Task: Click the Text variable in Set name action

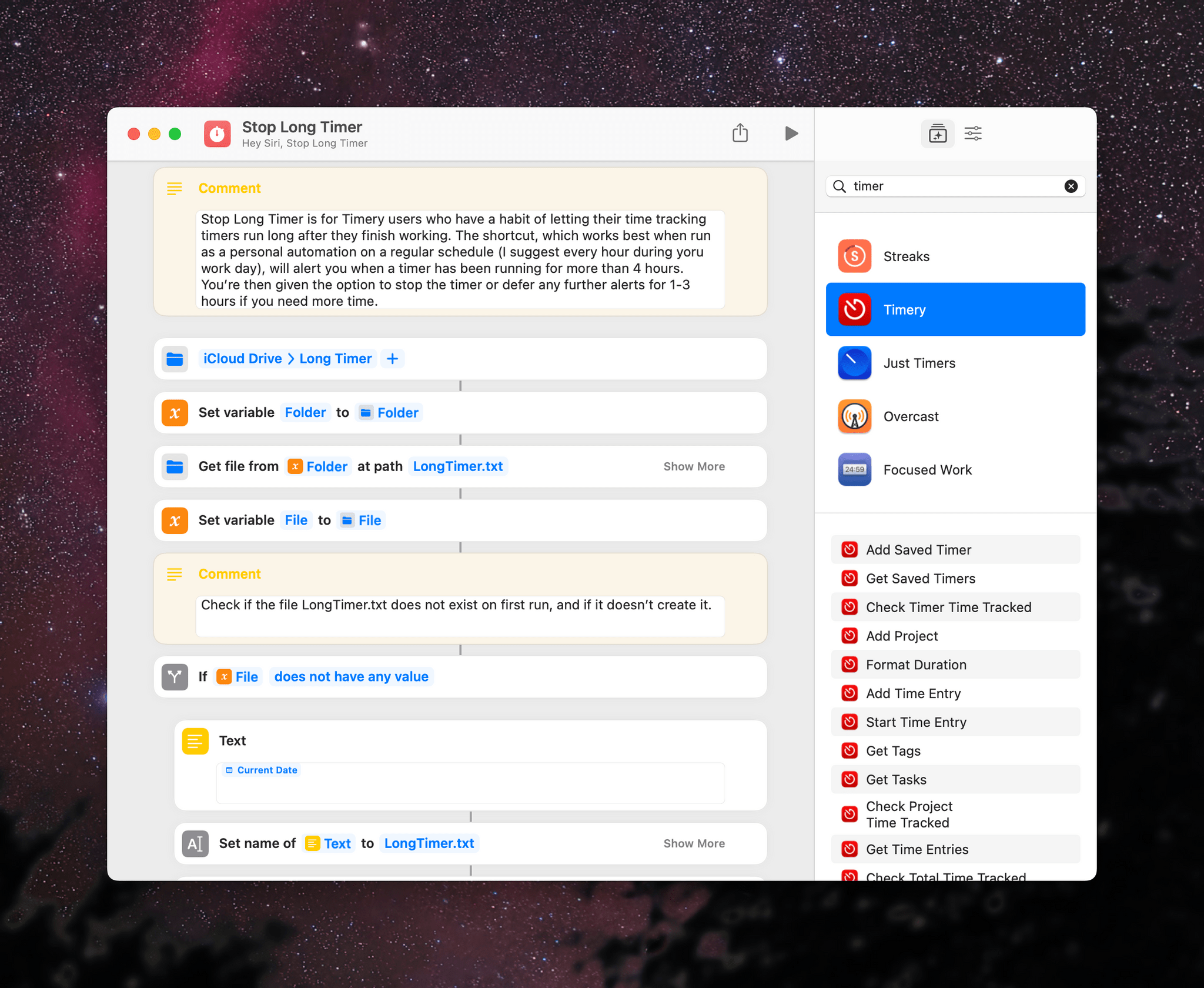Action: [329, 843]
